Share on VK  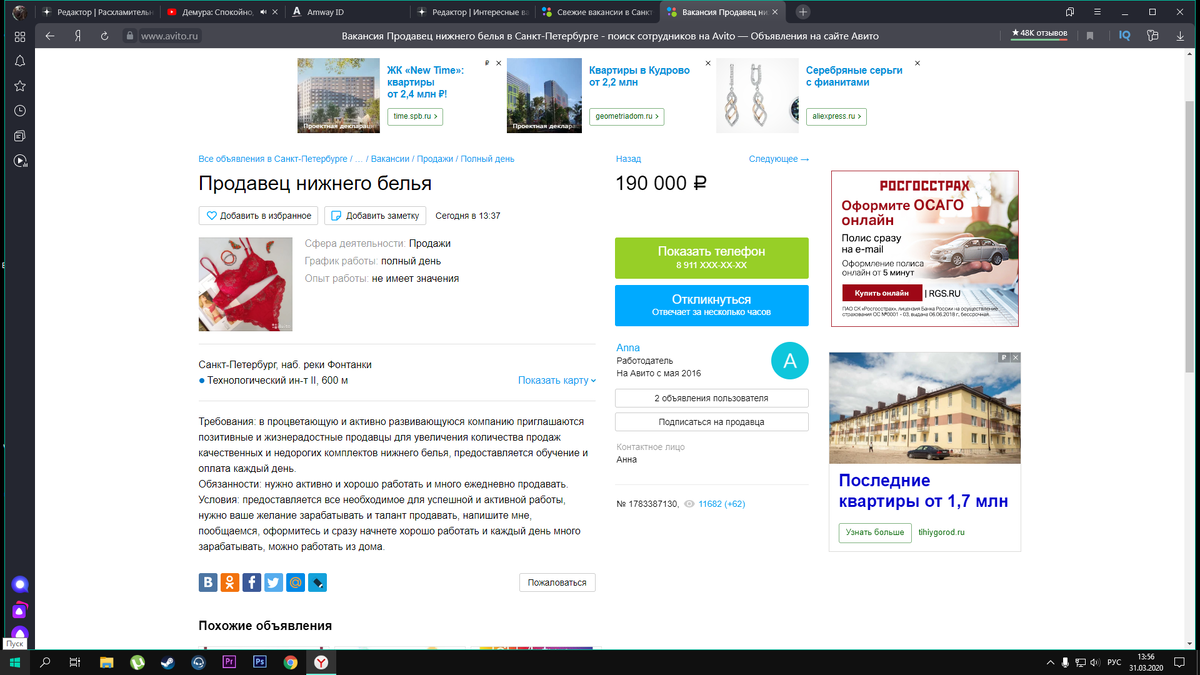[x=208, y=582]
